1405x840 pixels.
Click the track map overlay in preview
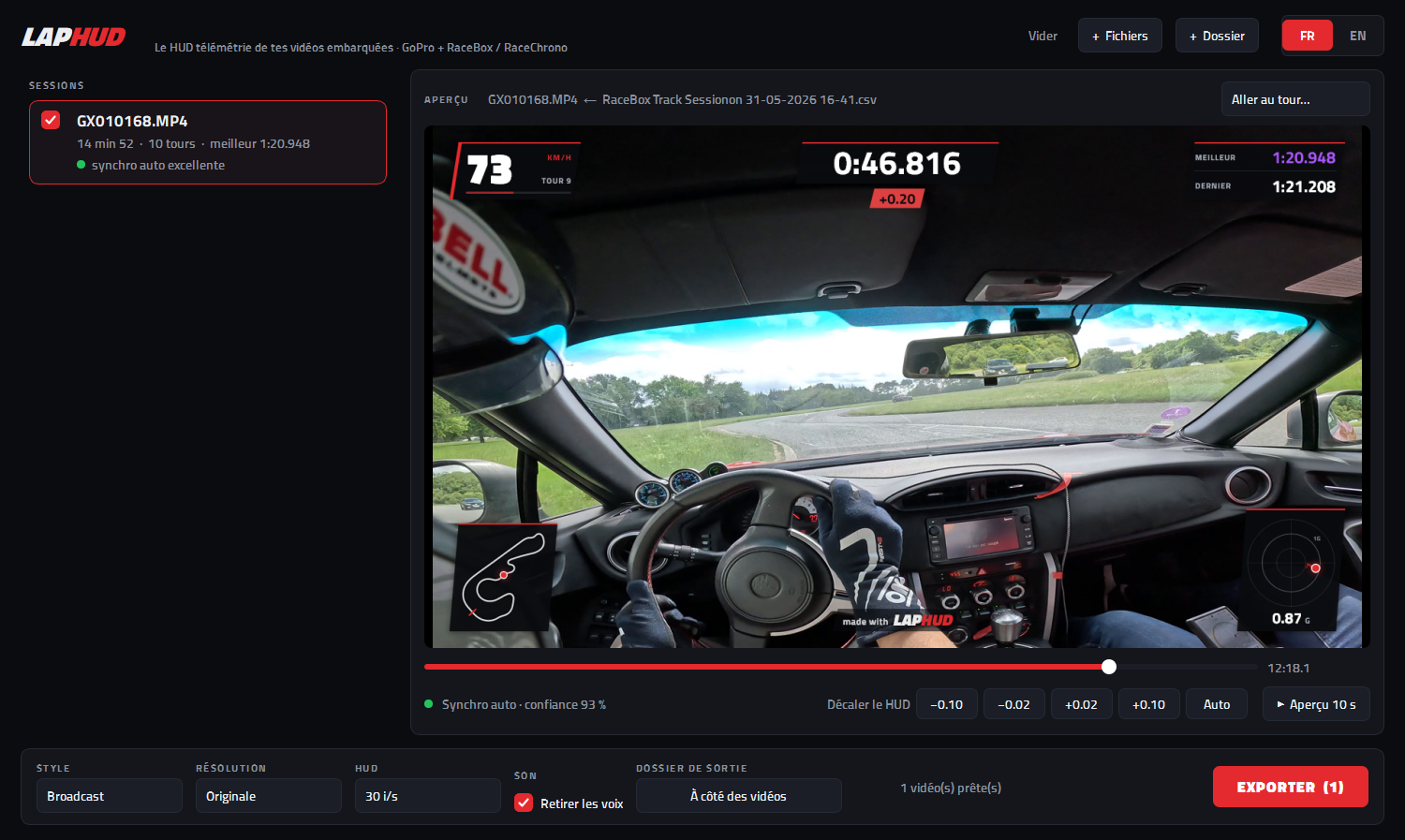503,576
